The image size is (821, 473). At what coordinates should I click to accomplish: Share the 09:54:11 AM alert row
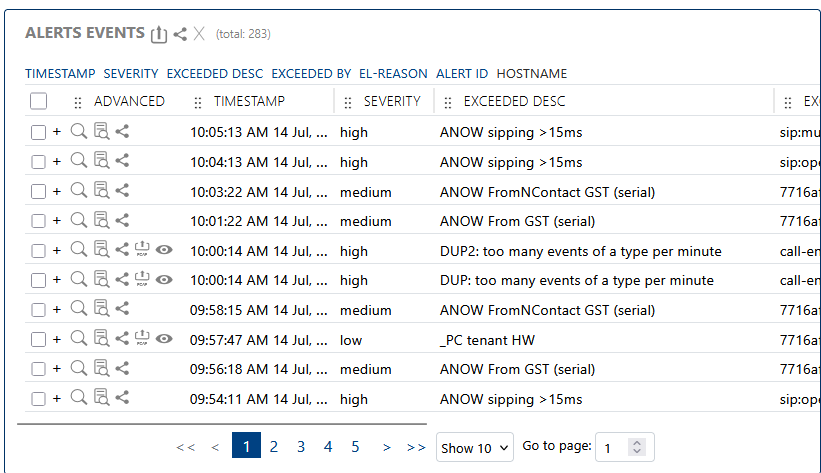click(122, 398)
